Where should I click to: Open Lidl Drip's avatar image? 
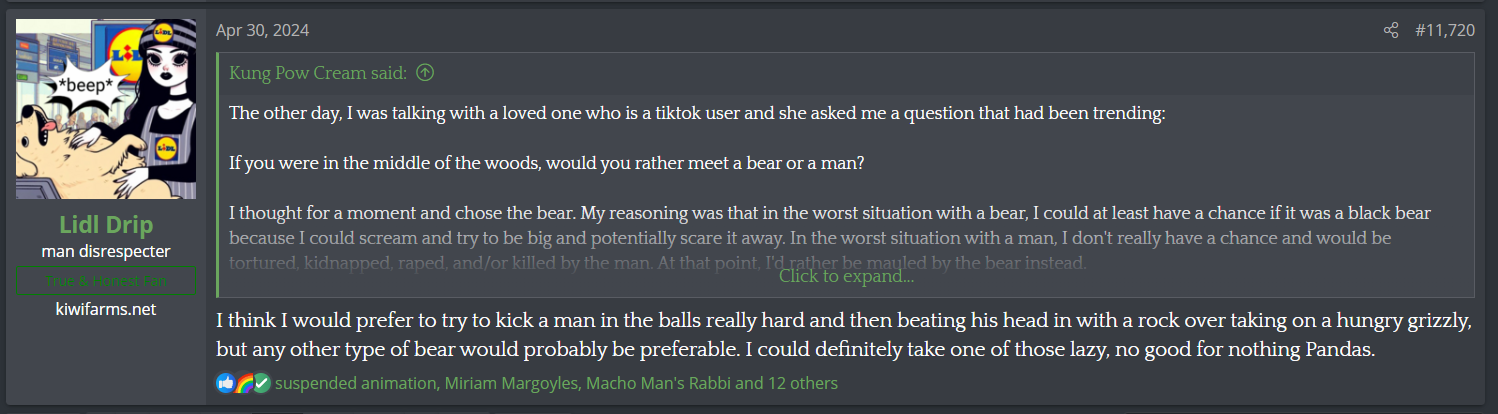106,109
